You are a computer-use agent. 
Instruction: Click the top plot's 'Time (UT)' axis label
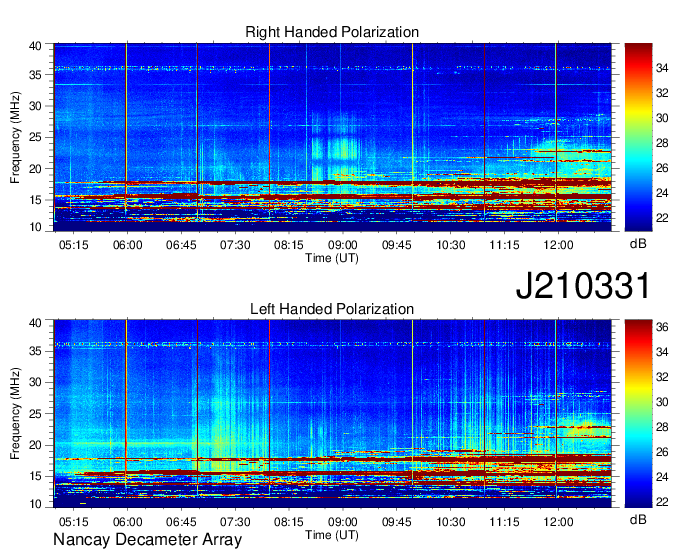(332, 258)
